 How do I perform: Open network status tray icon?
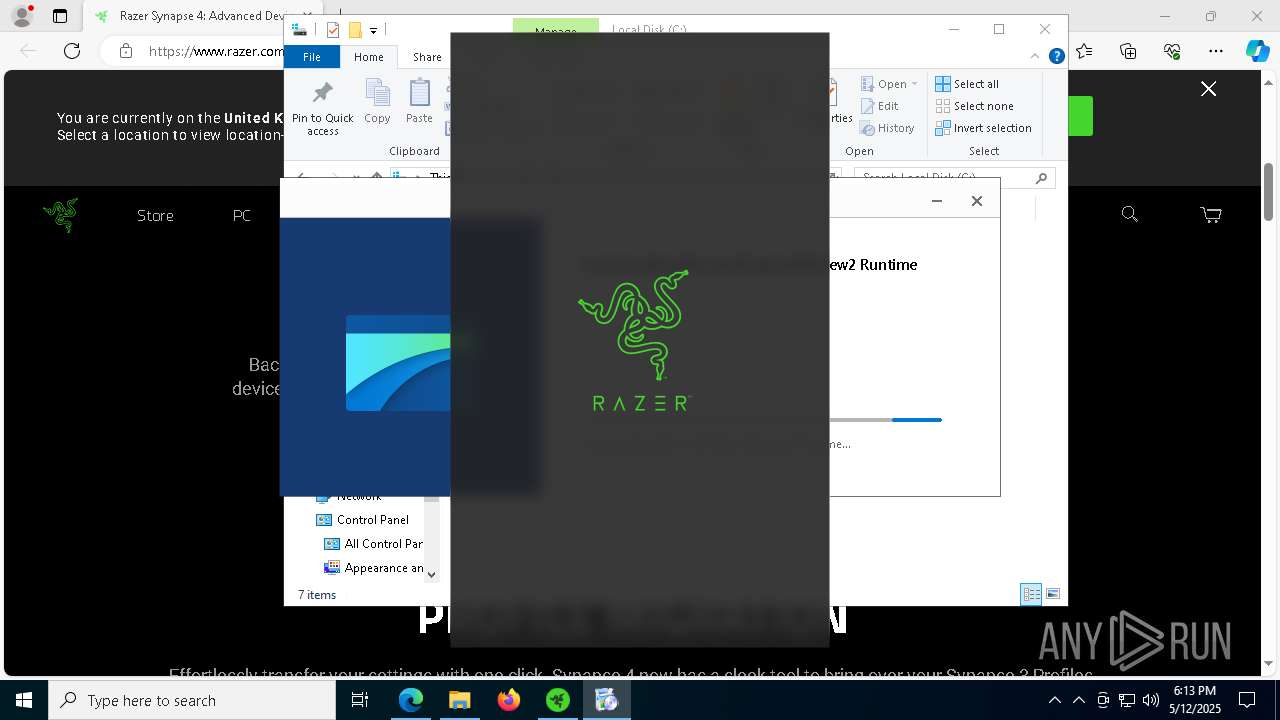coord(1127,700)
